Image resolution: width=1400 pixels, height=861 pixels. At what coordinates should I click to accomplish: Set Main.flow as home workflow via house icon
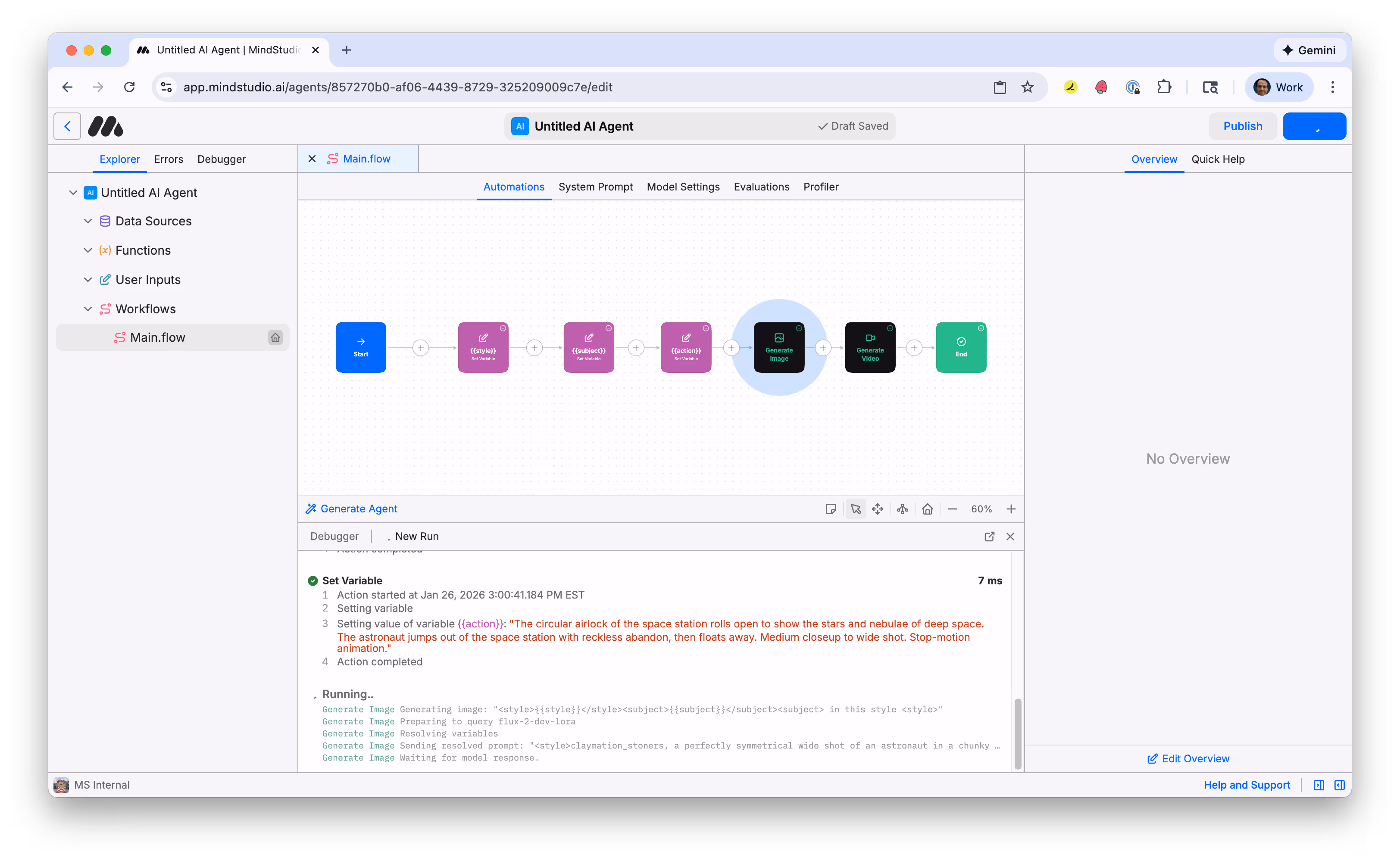point(276,337)
